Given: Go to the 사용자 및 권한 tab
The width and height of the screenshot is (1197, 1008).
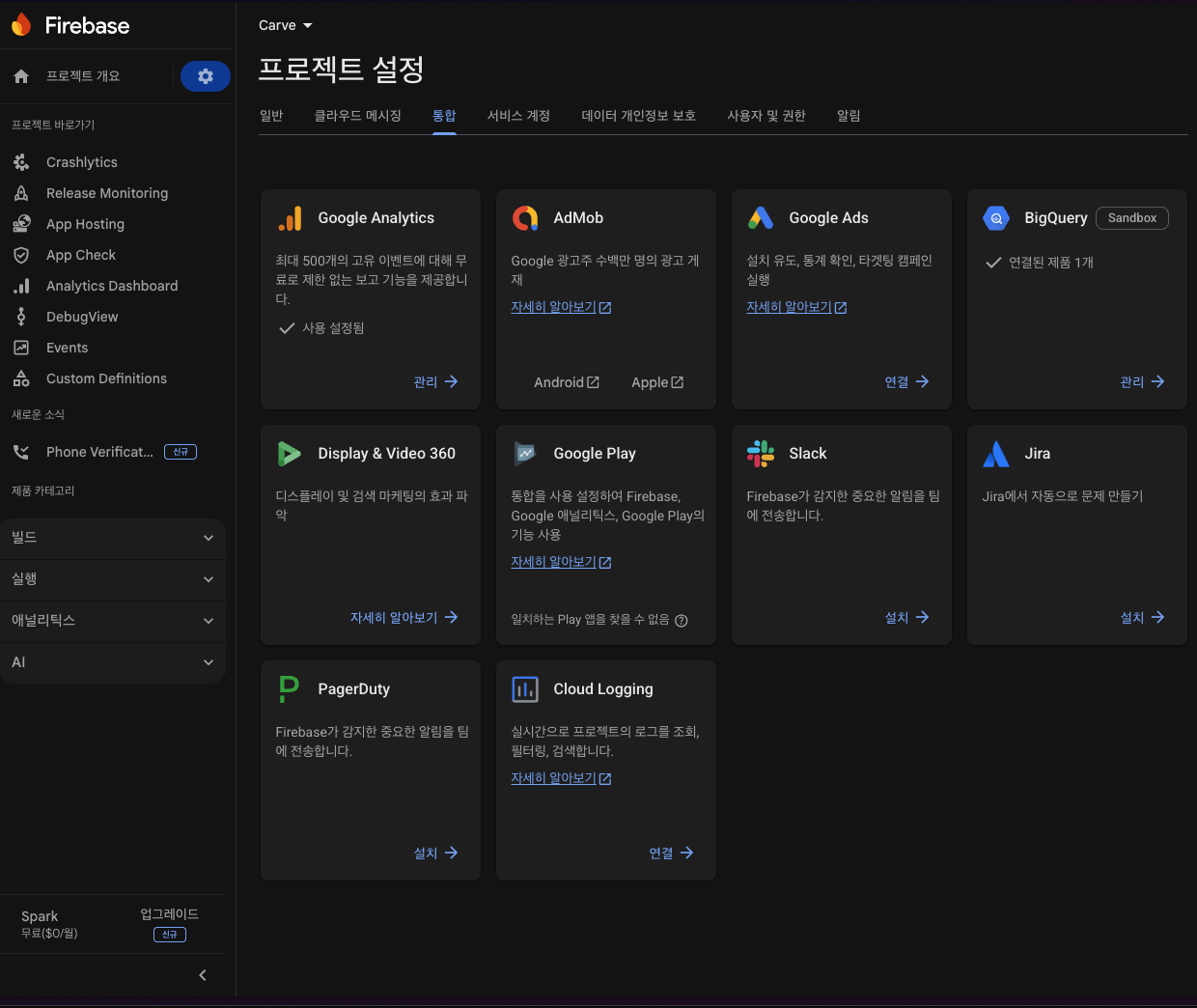Looking at the screenshot, I should tap(766, 116).
